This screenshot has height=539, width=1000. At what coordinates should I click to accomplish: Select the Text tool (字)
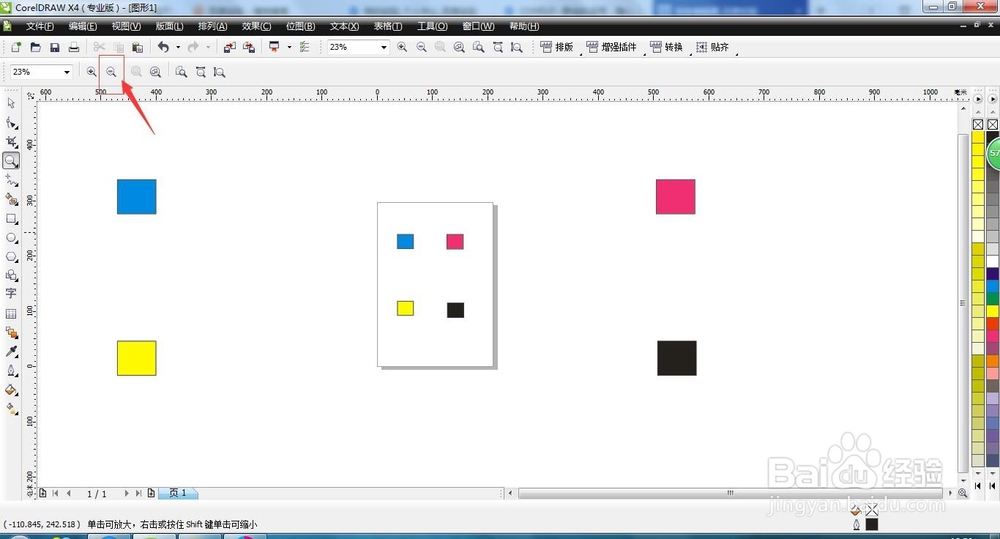pyautogui.click(x=11, y=293)
